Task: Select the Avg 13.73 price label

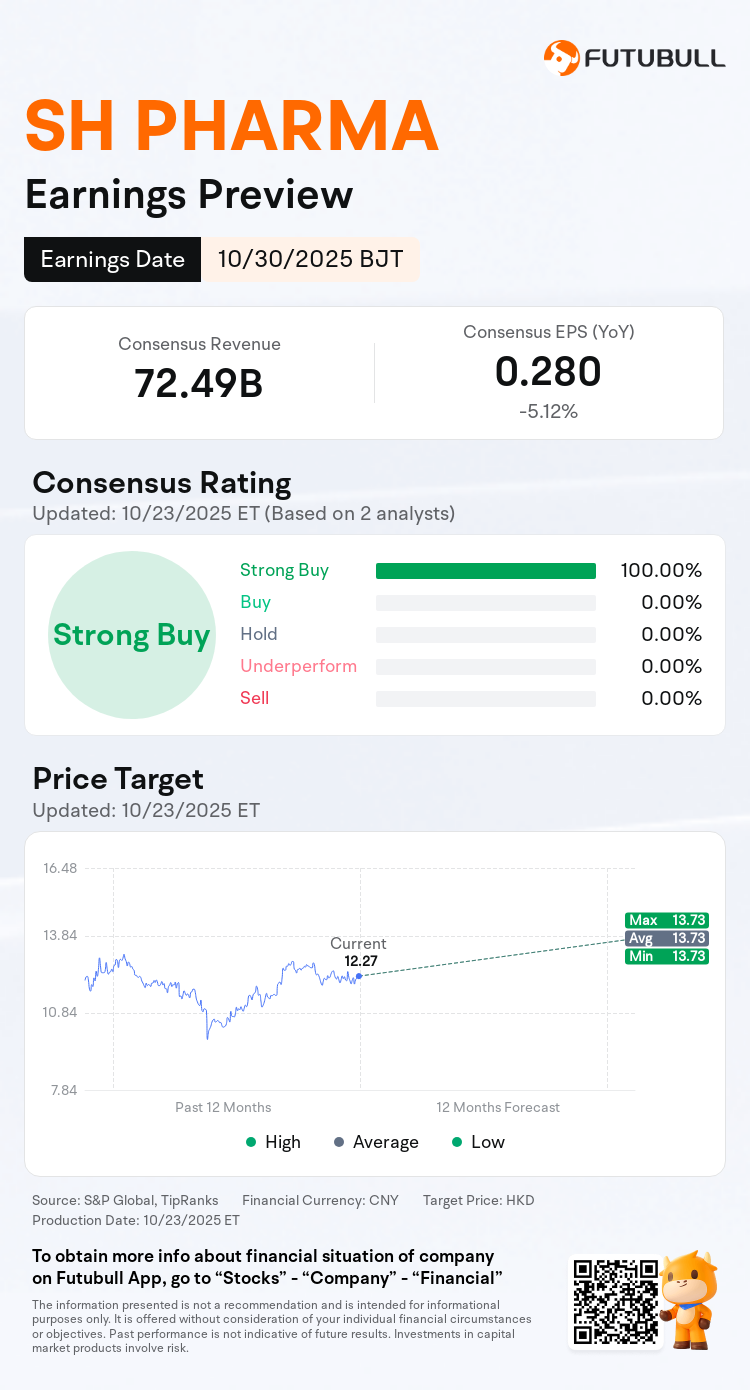Action: pos(666,938)
